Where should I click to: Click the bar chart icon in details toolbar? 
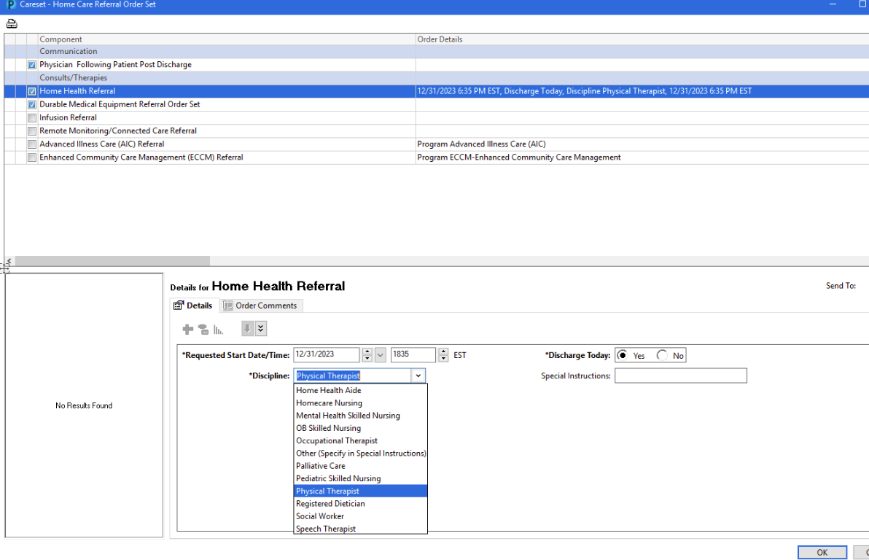pos(218,330)
